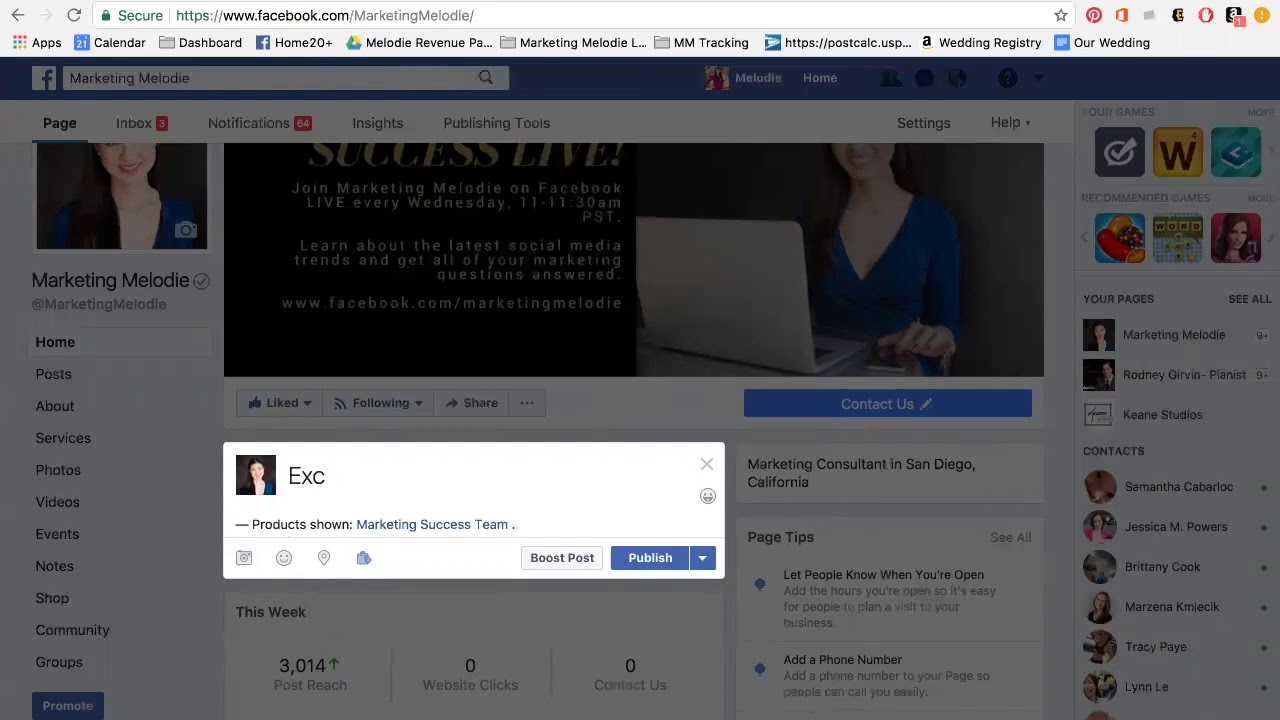Click See All in Page Tips
Viewport: 1280px width, 720px height.
(x=1010, y=537)
